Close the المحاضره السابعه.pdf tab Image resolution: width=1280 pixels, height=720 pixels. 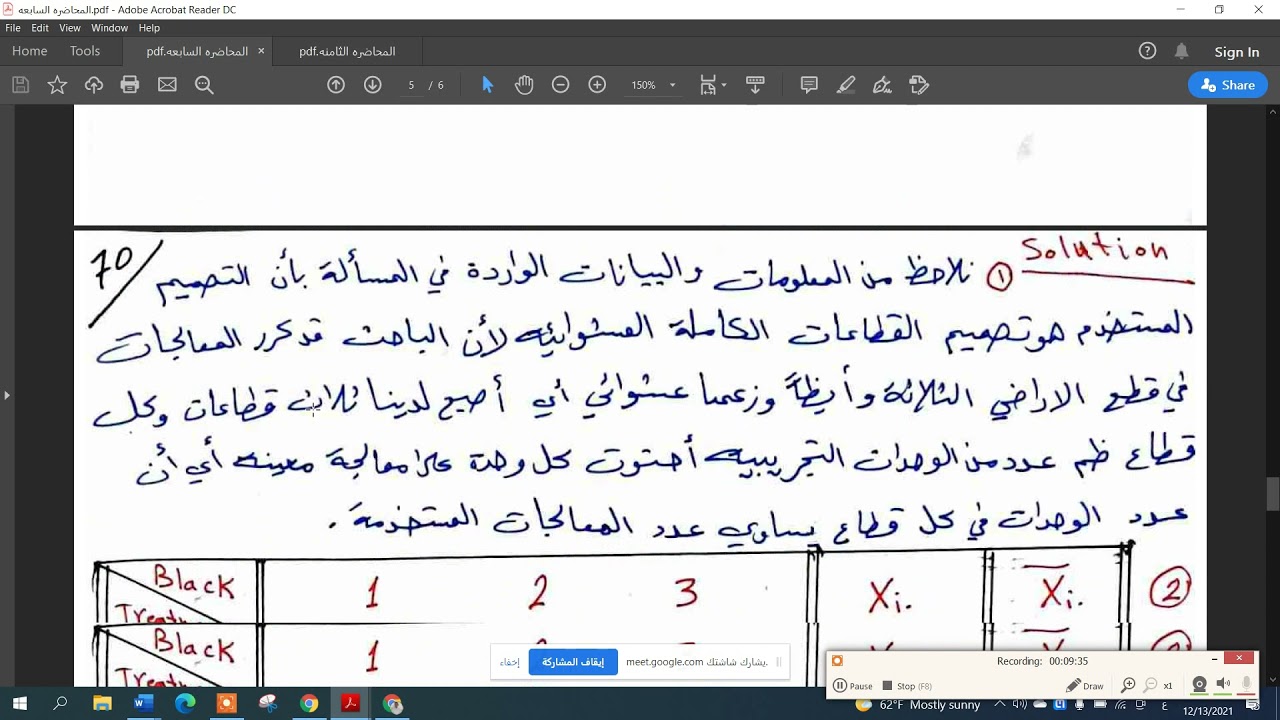tap(262, 51)
